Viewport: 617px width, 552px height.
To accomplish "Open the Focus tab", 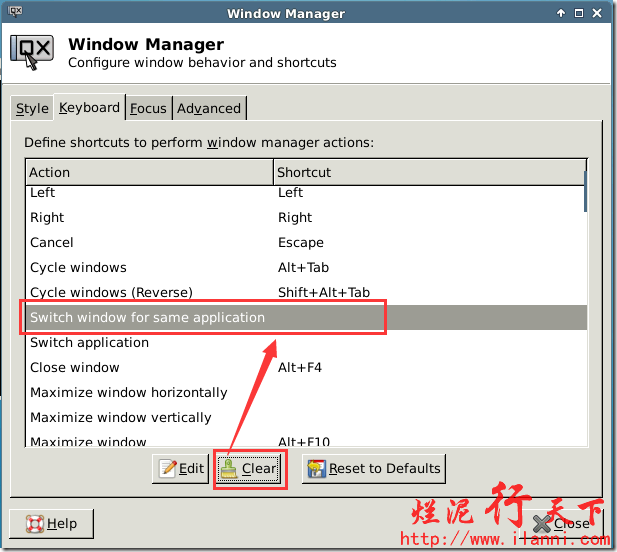I will (x=148, y=108).
